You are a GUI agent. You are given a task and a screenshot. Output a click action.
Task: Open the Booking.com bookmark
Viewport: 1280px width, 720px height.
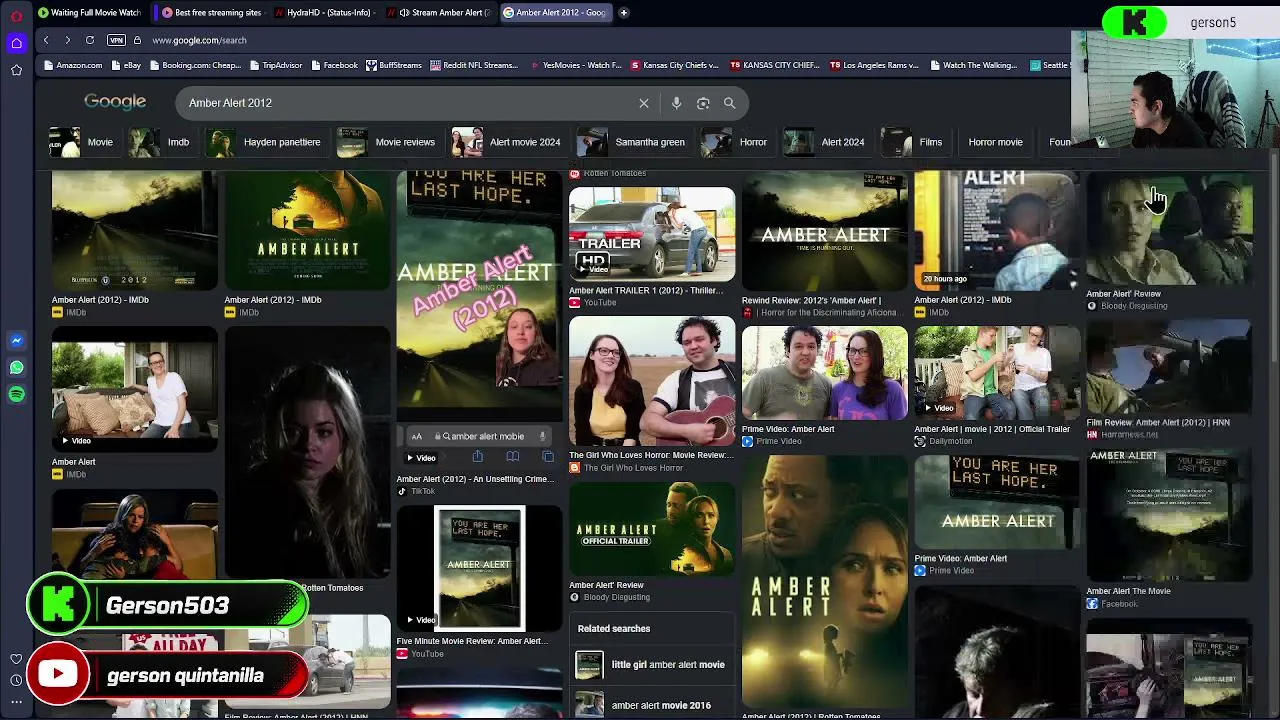click(x=194, y=66)
